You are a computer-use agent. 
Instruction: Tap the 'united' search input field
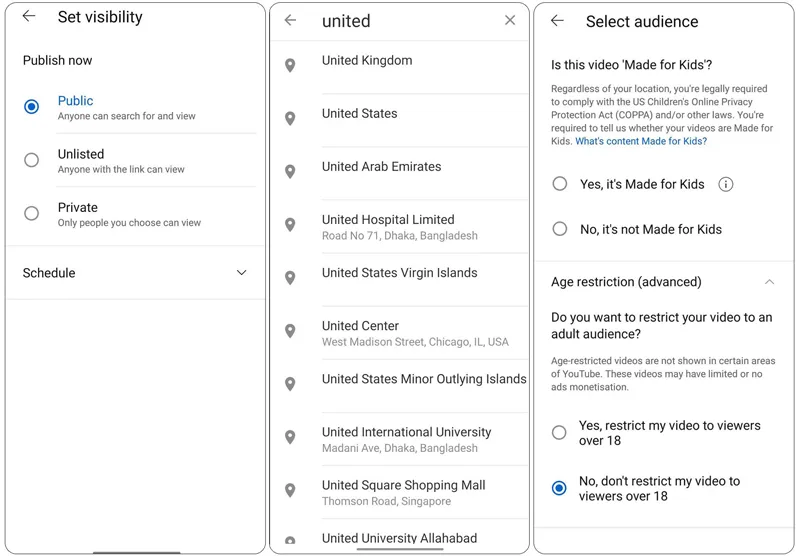point(400,21)
